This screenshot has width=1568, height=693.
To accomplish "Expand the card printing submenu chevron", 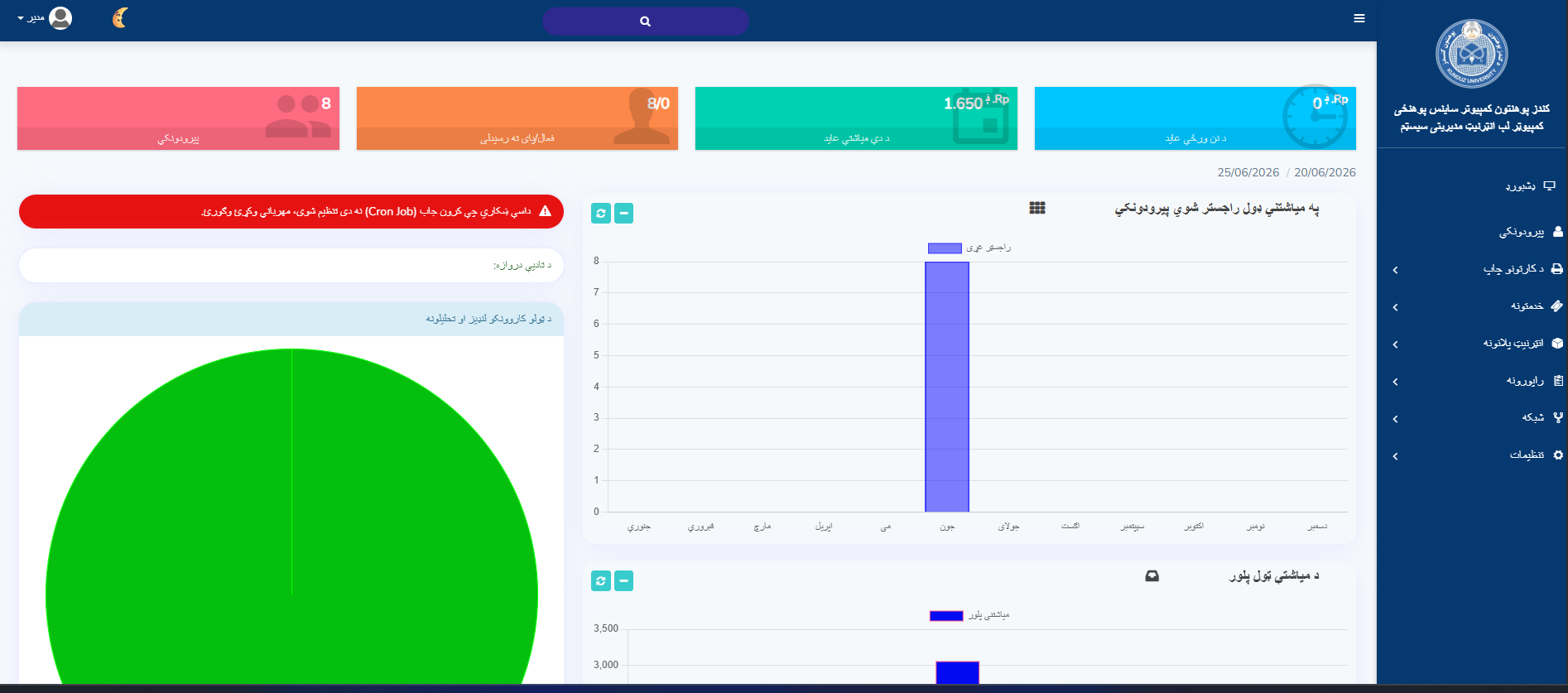I will click(1395, 270).
